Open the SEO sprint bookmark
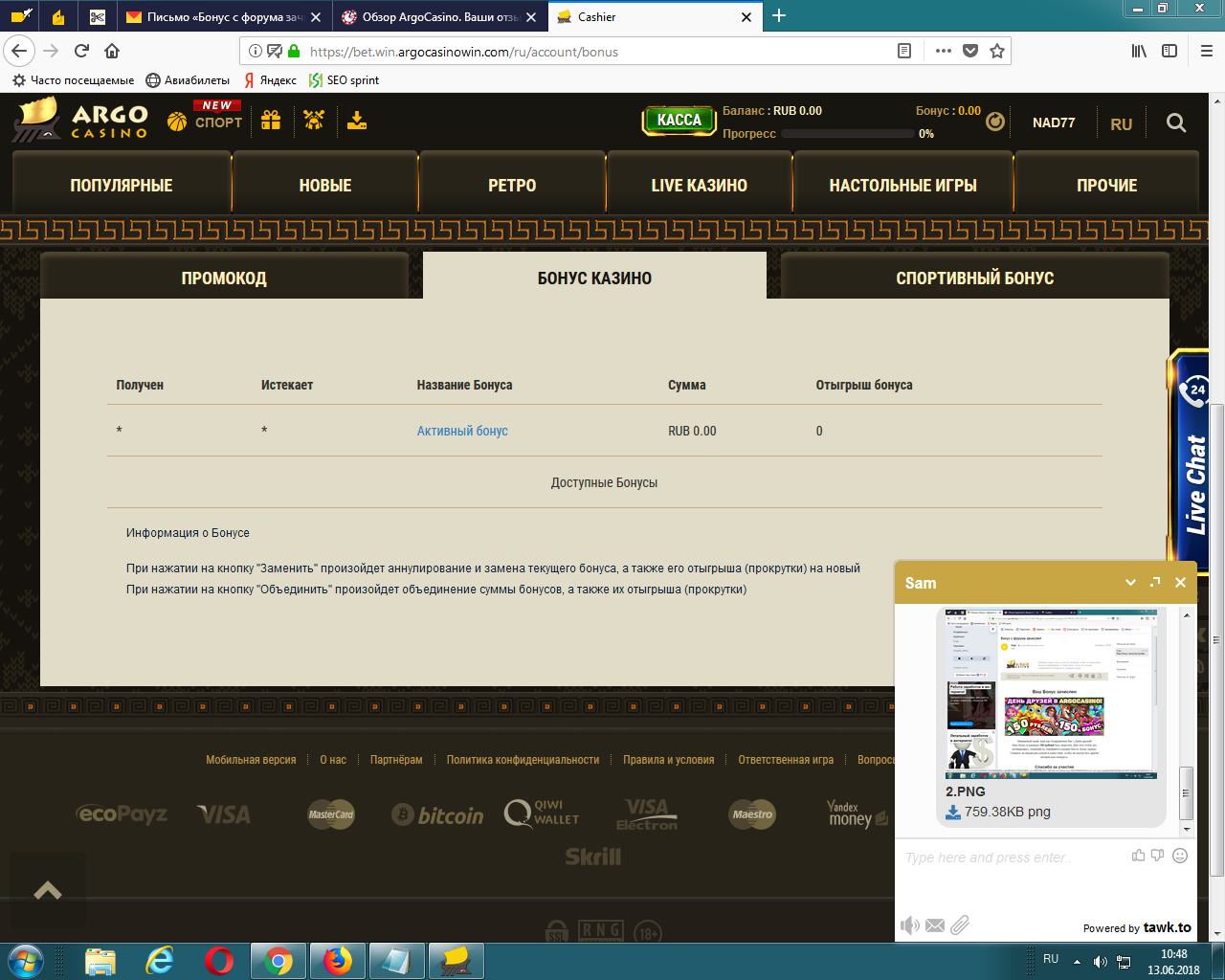The image size is (1225, 980). 345,80
